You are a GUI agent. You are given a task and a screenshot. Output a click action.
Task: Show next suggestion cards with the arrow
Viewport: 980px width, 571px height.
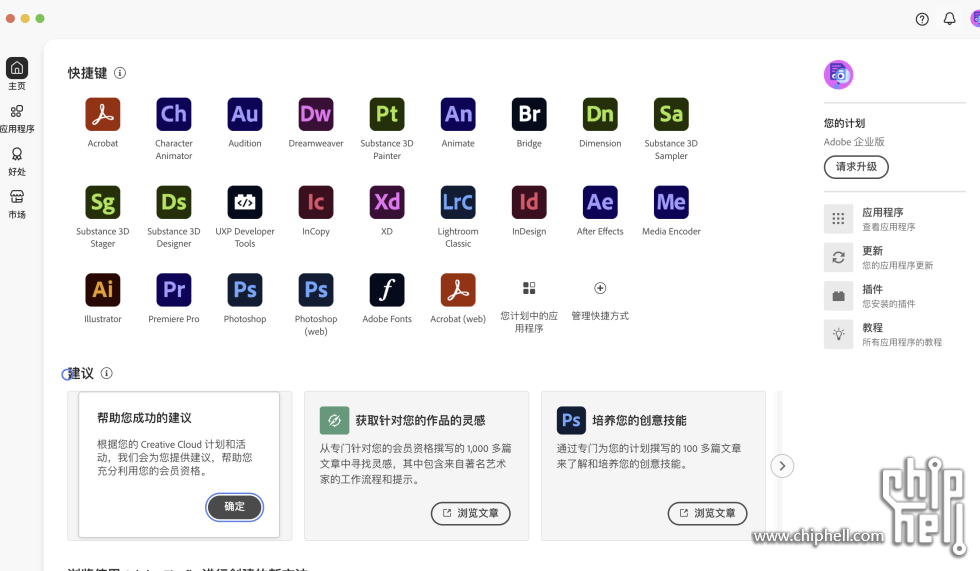(x=782, y=466)
